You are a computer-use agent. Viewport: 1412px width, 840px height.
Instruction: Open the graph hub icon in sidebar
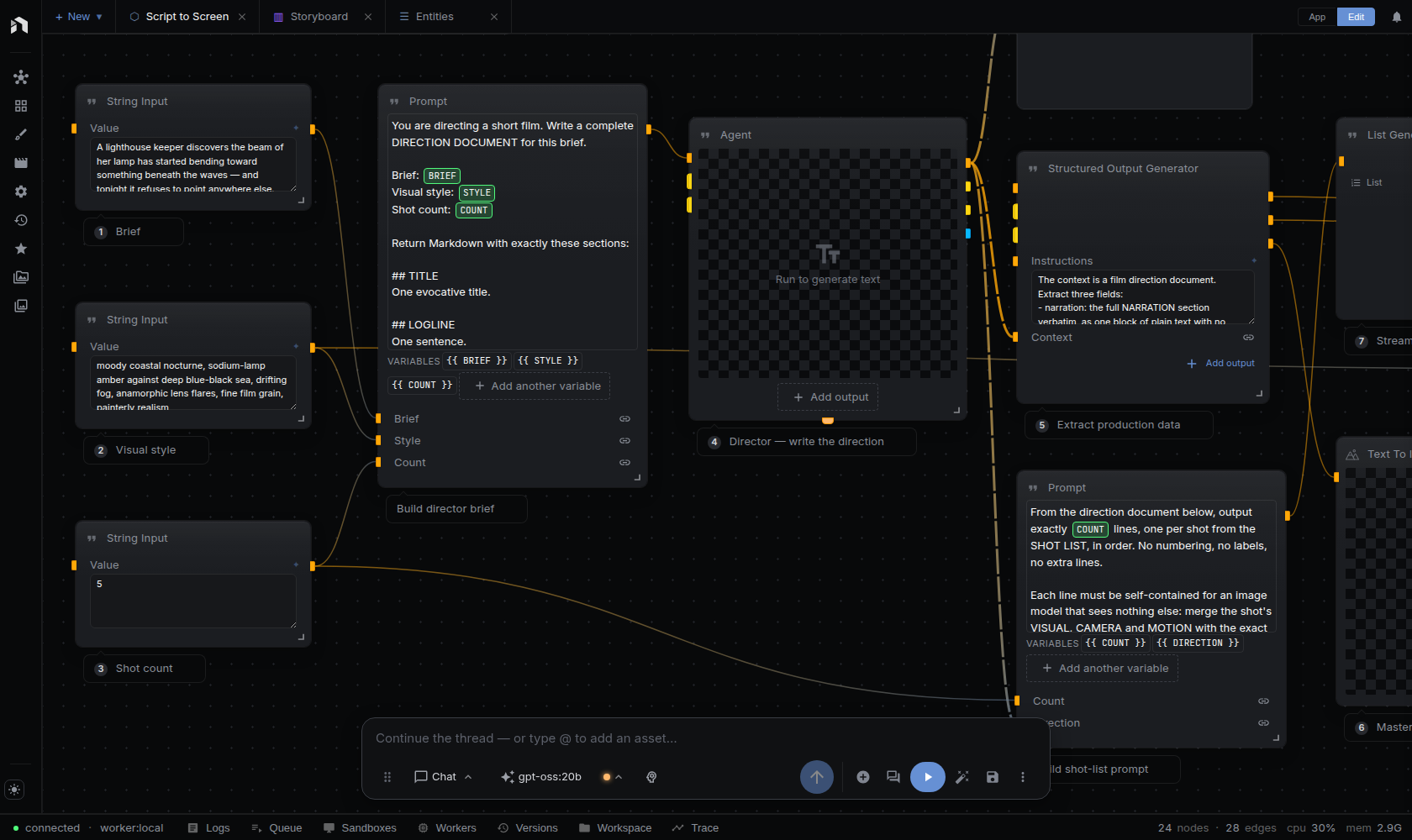(x=21, y=77)
